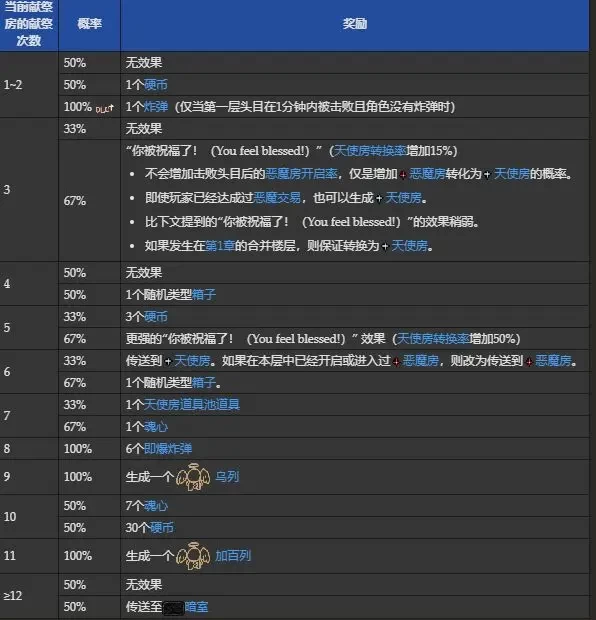Viewport: 596px width, 620px height.
Task: Select the ≥12 sacrifice count cell
Action: pos(29,595)
